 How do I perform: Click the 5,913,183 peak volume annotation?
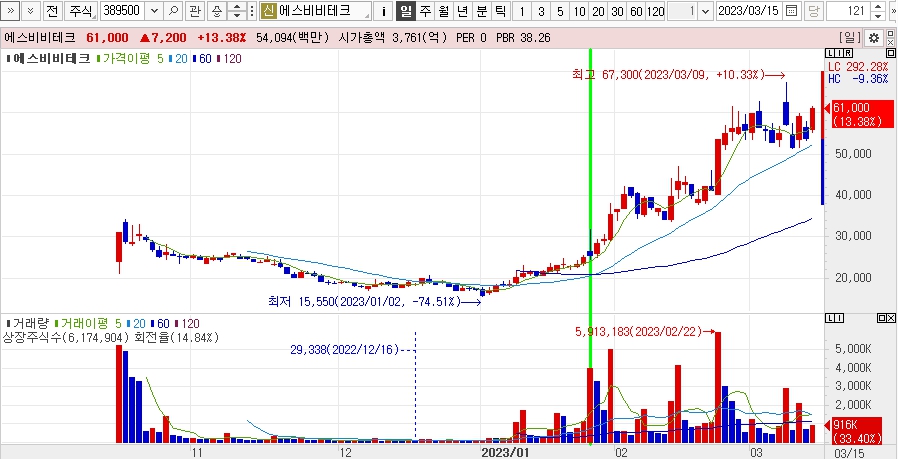645,331
